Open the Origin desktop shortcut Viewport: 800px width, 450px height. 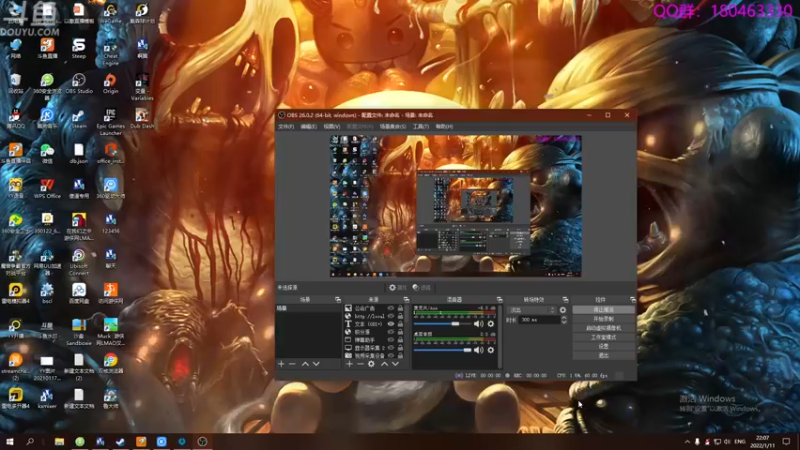click(x=110, y=84)
